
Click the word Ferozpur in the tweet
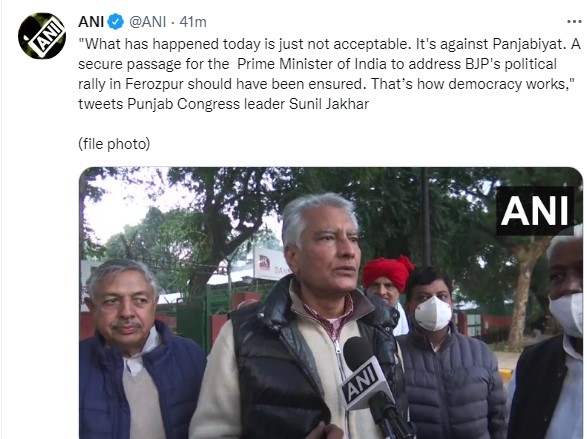click(154, 84)
